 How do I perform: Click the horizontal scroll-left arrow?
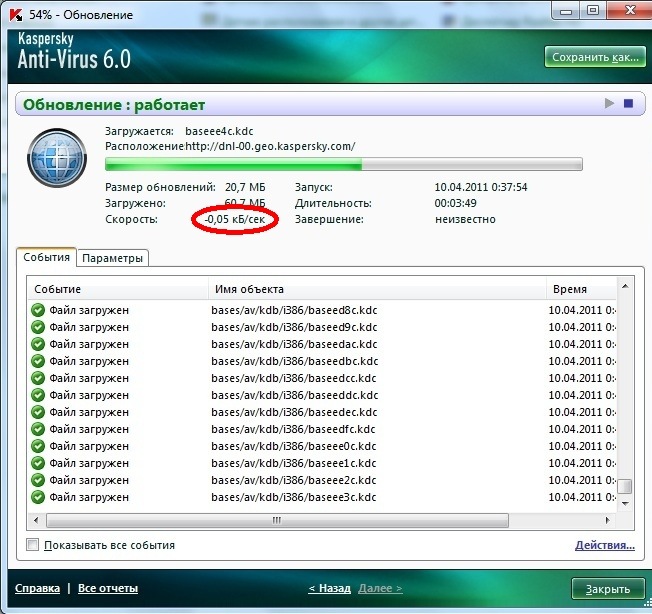[x=36, y=520]
